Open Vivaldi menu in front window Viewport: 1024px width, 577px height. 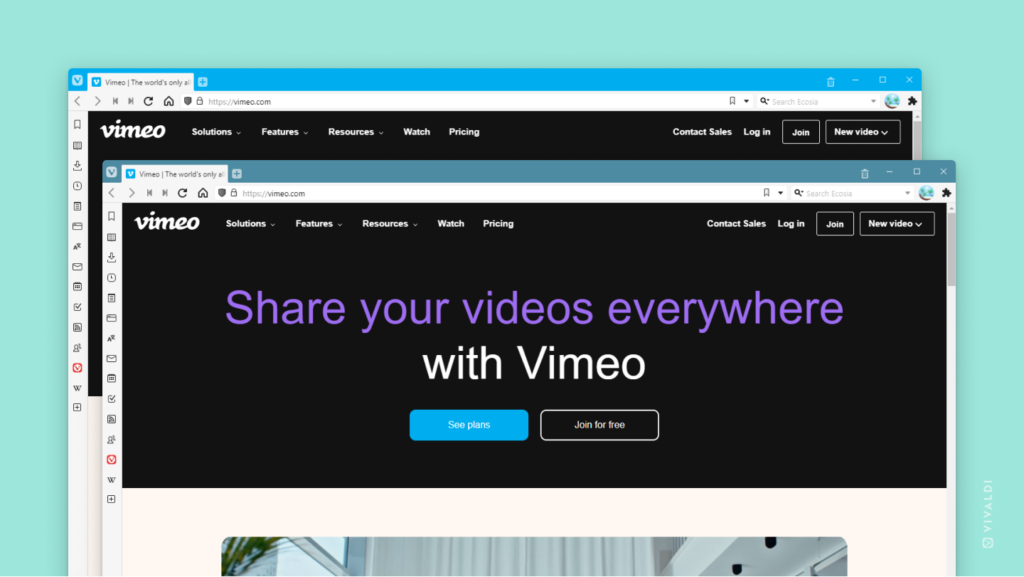[112, 172]
